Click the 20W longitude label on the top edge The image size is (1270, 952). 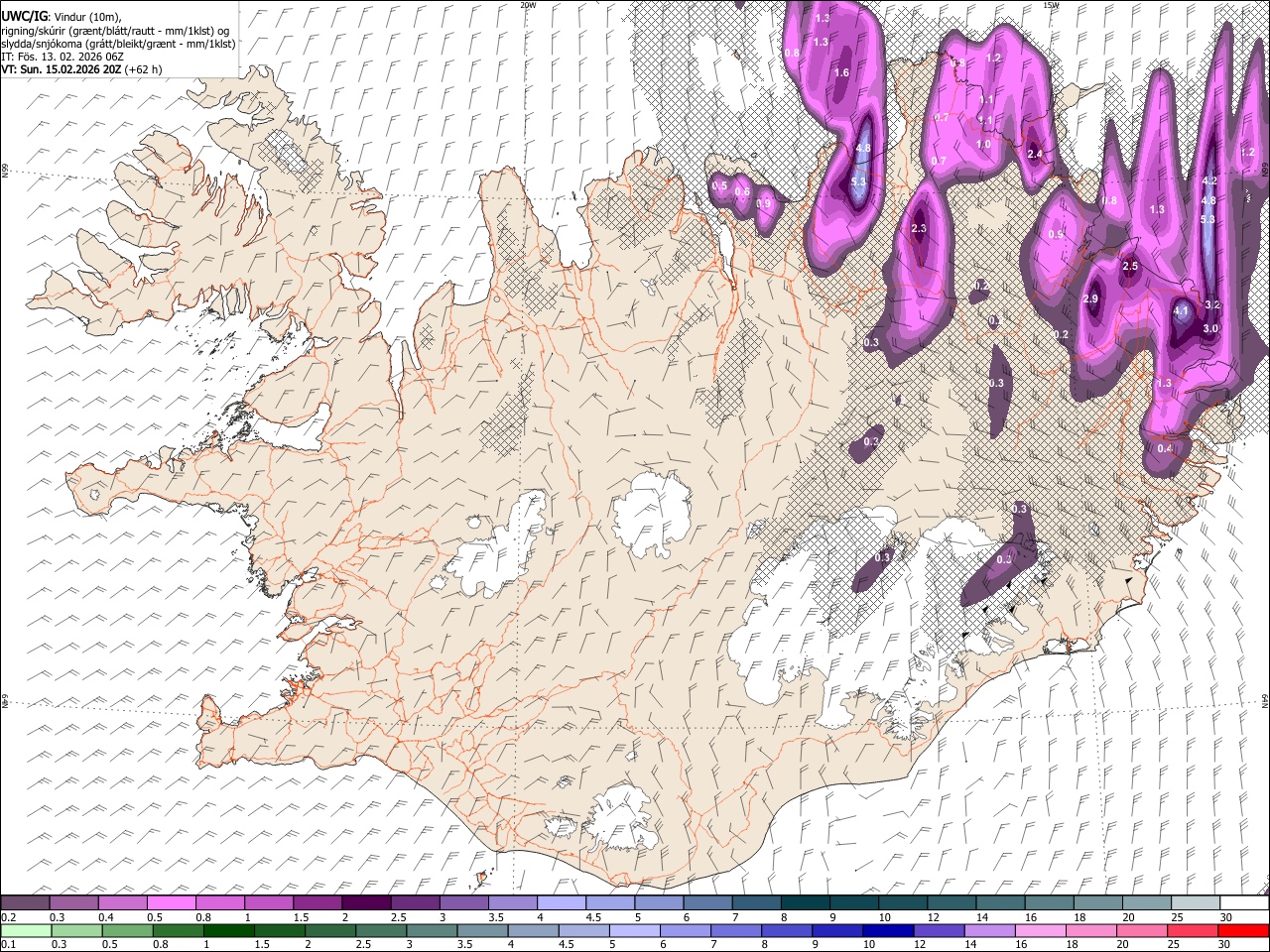(528, 5)
